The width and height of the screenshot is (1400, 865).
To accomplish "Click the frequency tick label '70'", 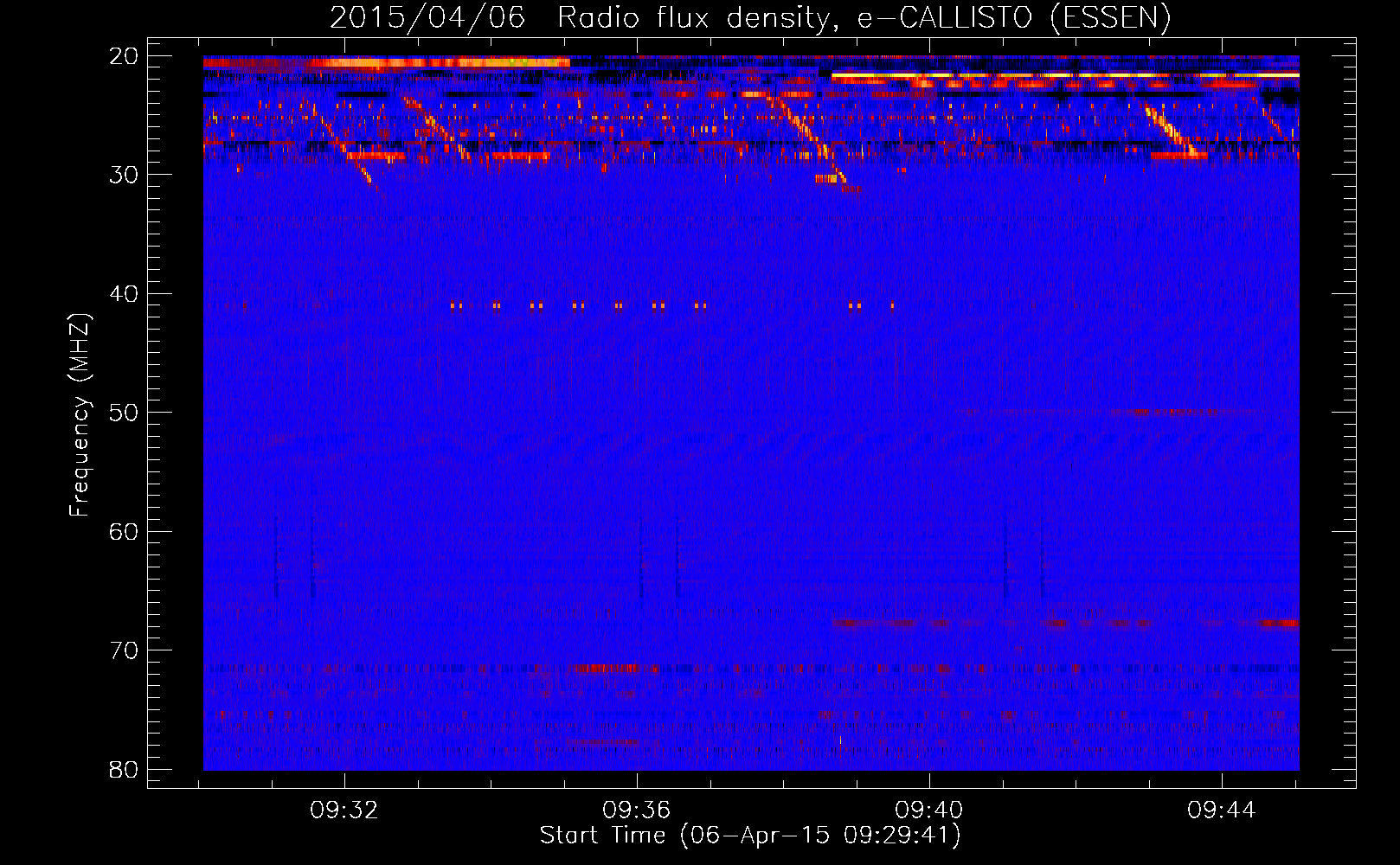I will (124, 650).
